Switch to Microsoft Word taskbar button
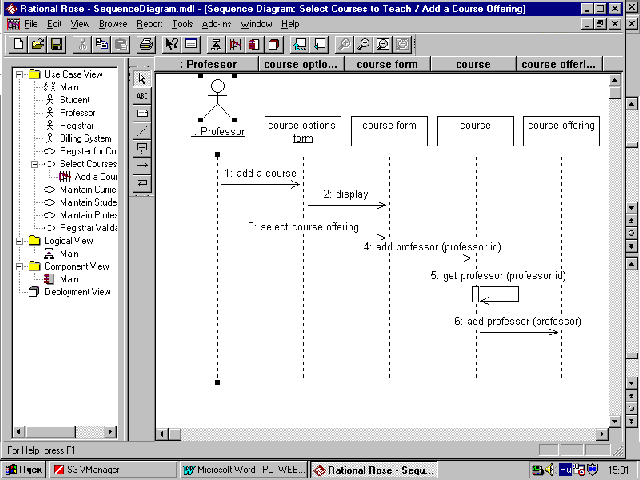The image size is (640, 480). pos(244,470)
